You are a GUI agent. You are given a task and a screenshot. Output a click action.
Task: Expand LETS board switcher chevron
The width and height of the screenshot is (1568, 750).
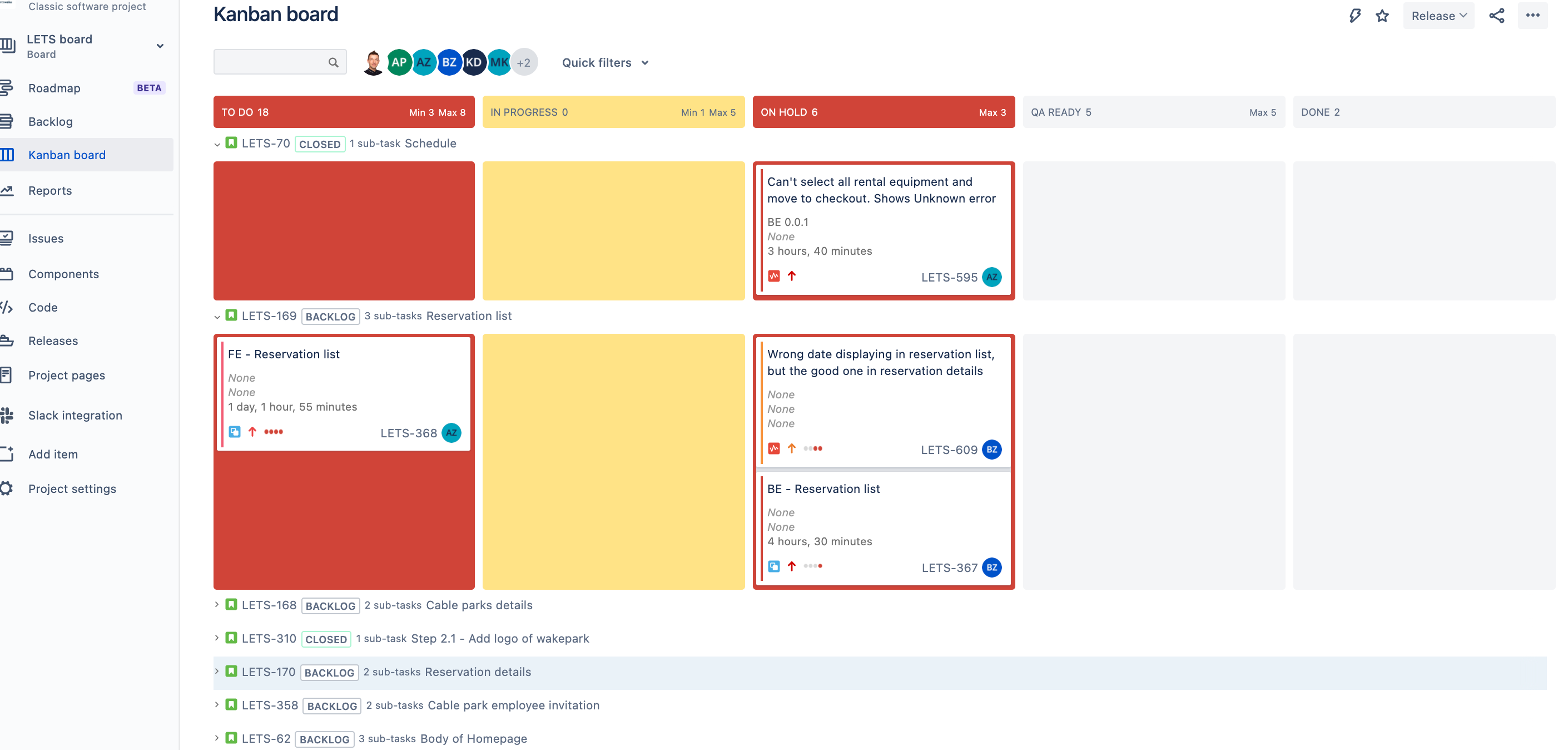click(x=160, y=46)
